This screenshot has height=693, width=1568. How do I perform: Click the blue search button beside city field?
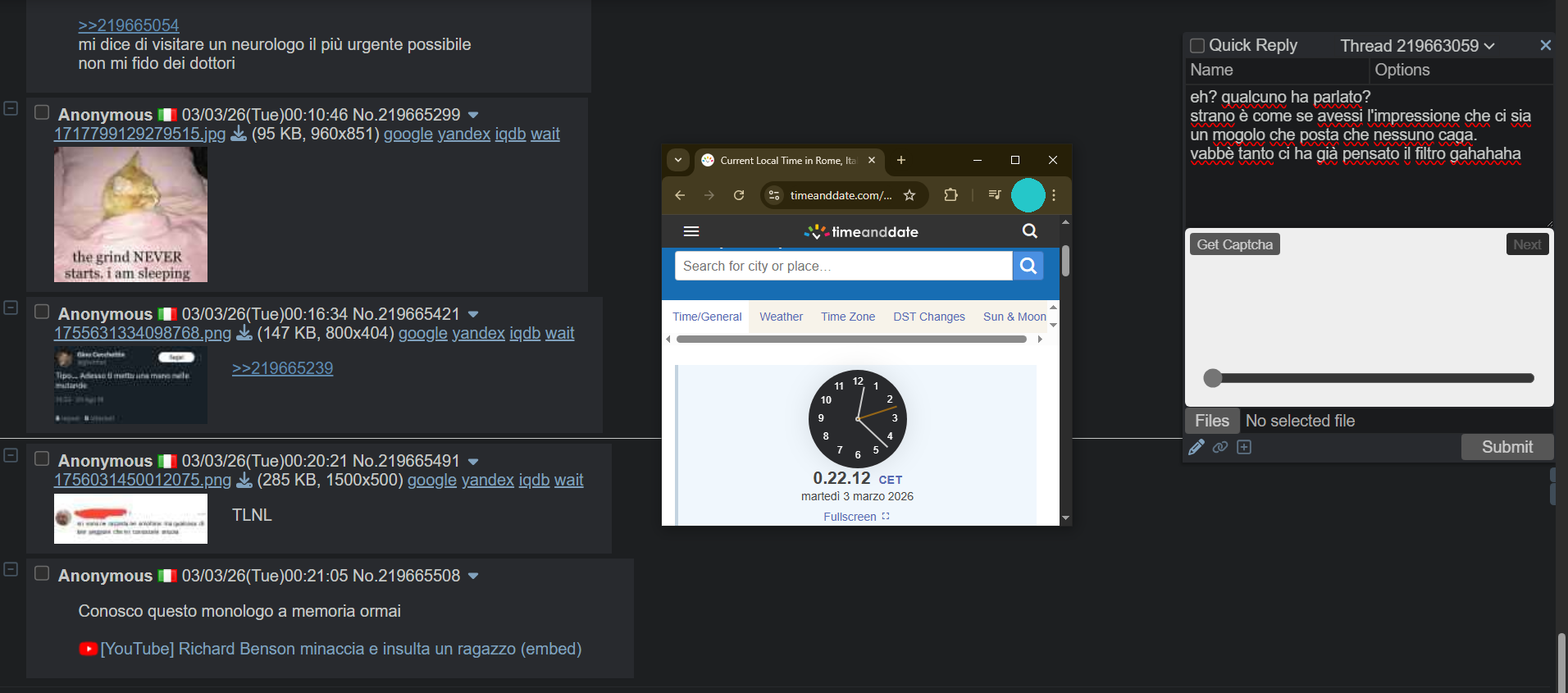click(1028, 266)
